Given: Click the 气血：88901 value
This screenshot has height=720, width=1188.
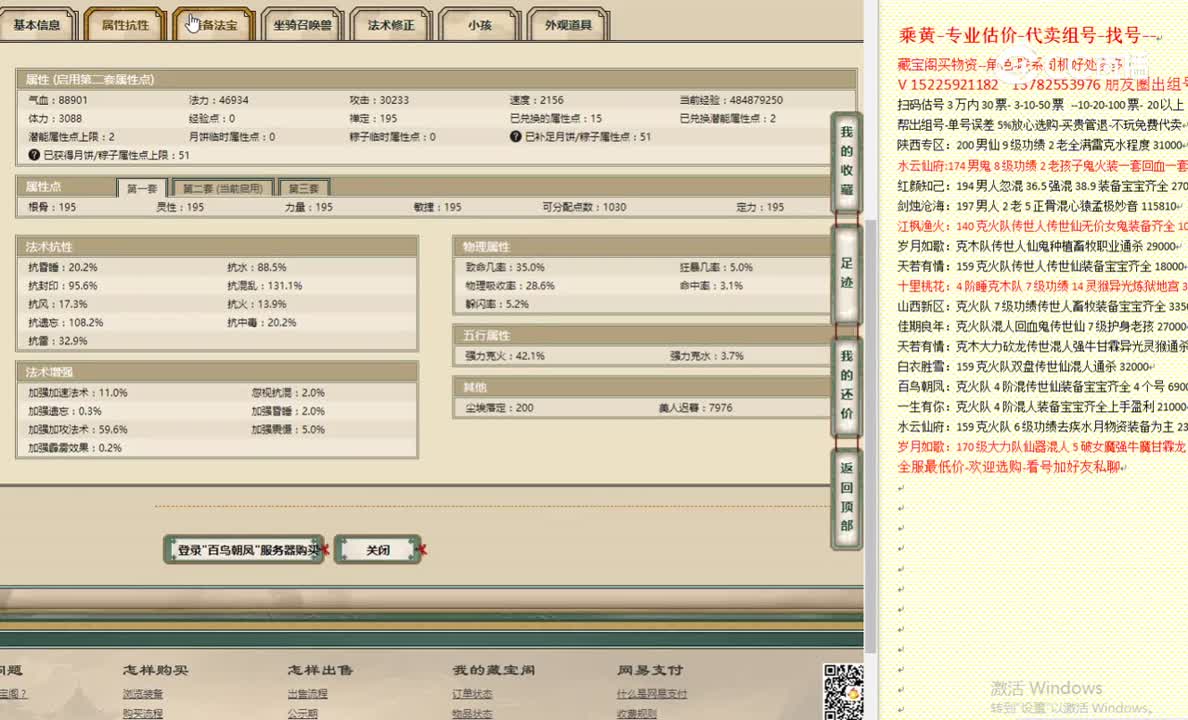Looking at the screenshot, I should click(x=58, y=100).
